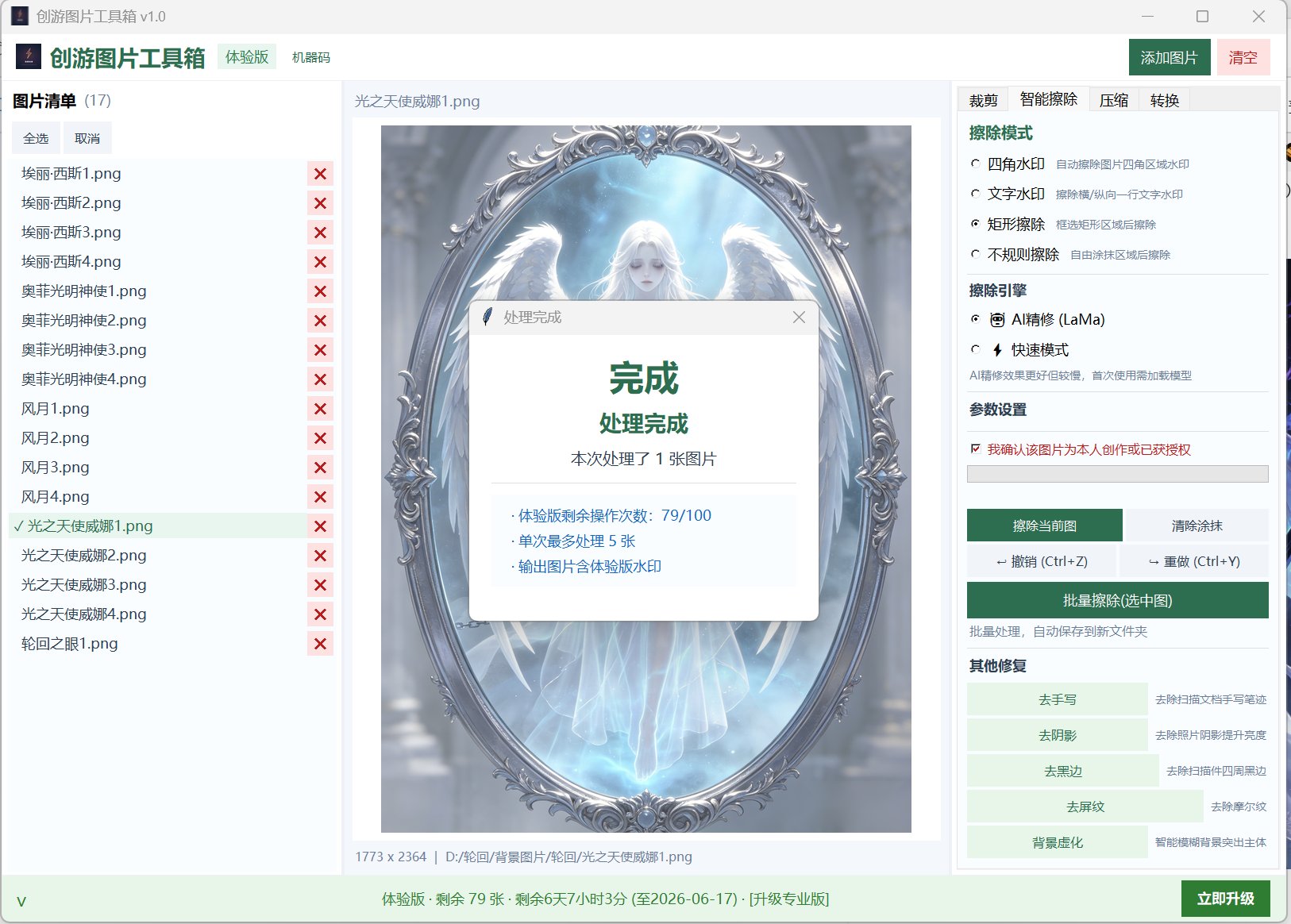The width and height of the screenshot is (1291, 924).
Task: Click the robot icon of AI精修 (LaMa)
Action: coord(997,320)
